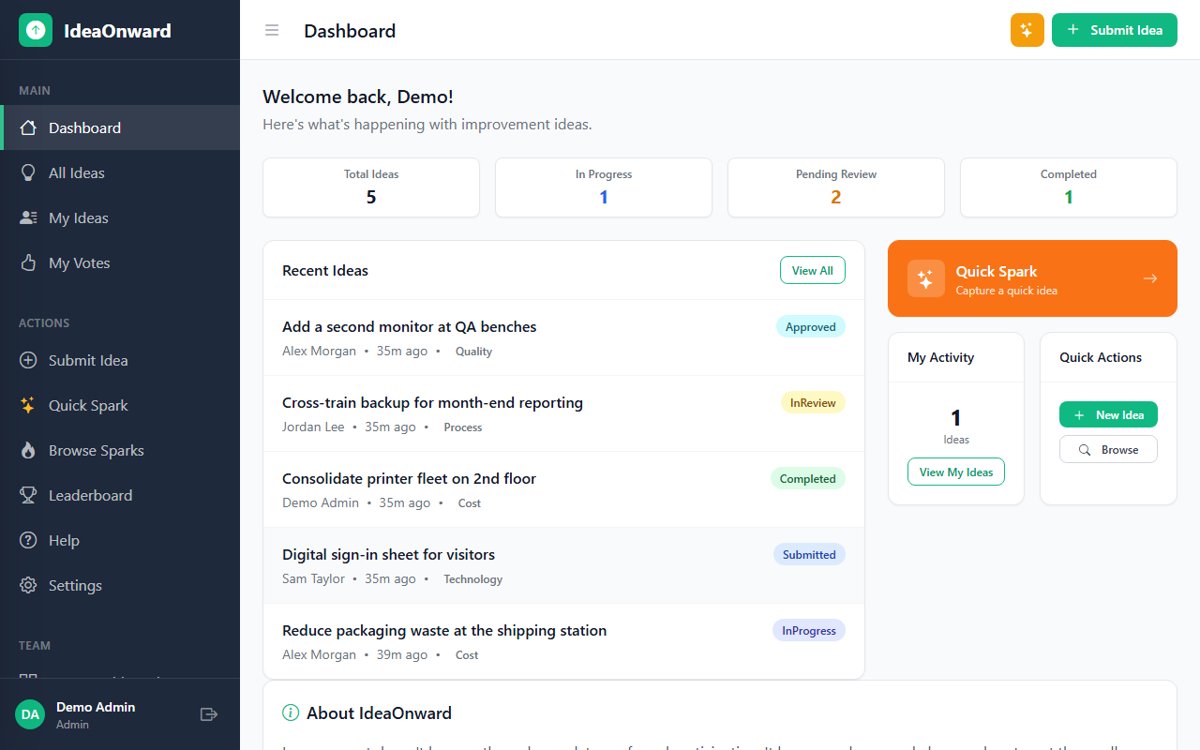This screenshot has width=1200, height=750.
Task: Open idea 'Reduce packaging waste at the shipping station'
Action: [563, 641]
